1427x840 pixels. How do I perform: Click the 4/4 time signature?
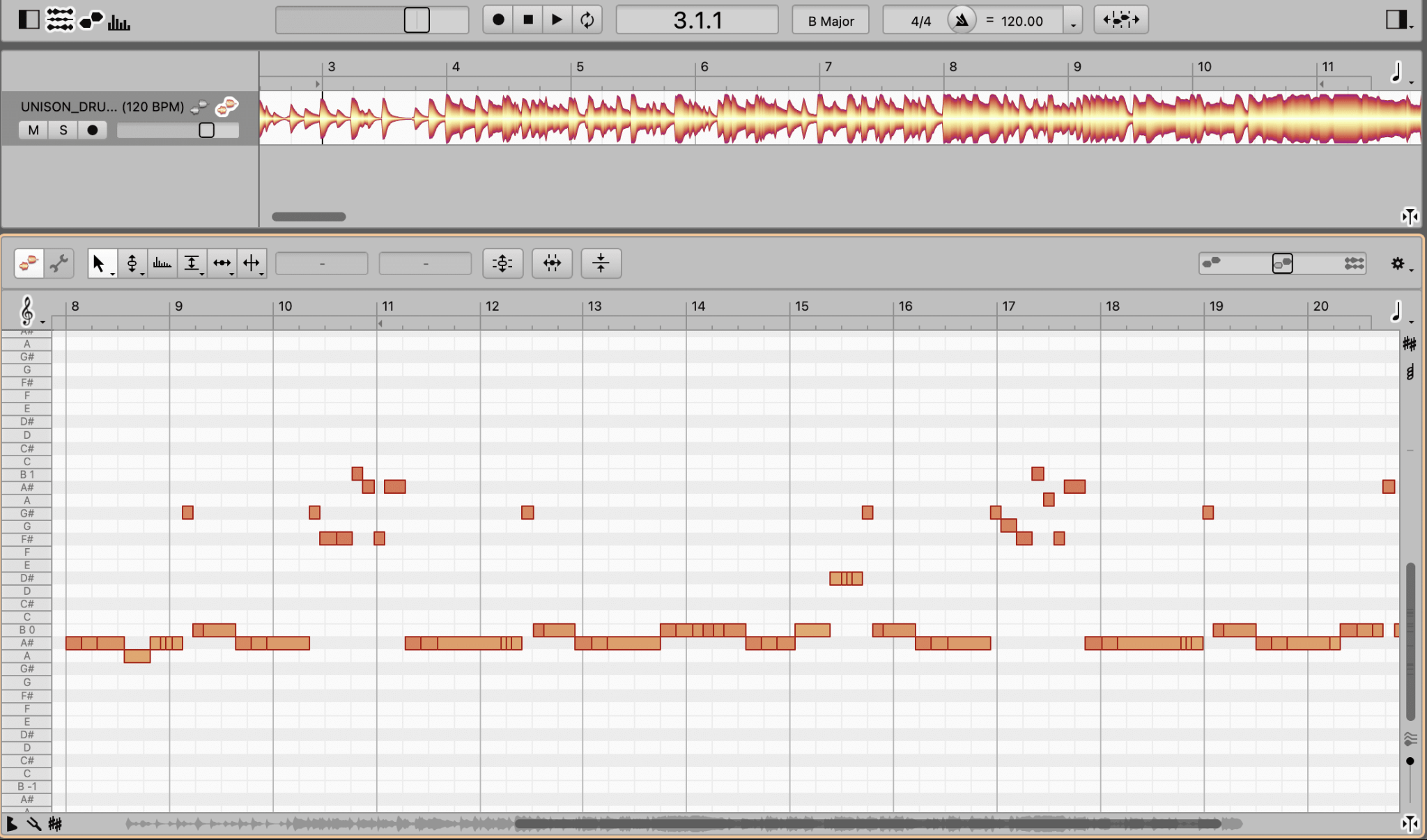tap(920, 21)
